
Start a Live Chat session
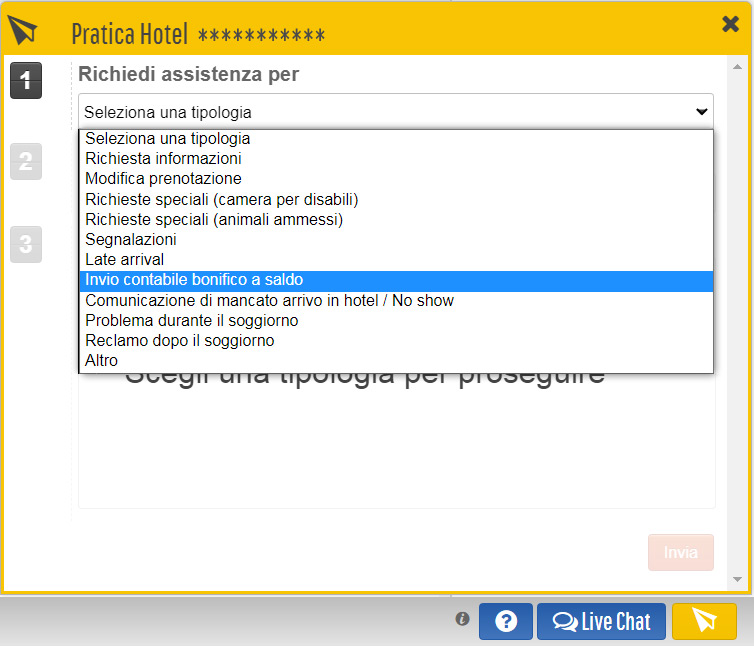[601, 621]
